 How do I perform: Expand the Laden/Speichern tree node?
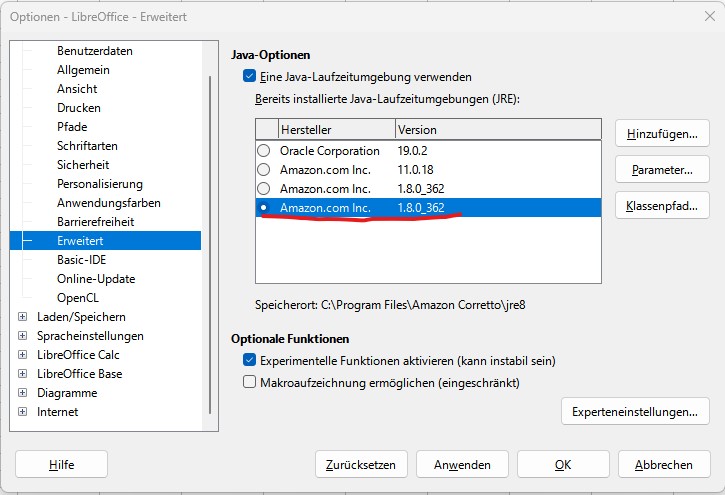[x=22, y=317]
